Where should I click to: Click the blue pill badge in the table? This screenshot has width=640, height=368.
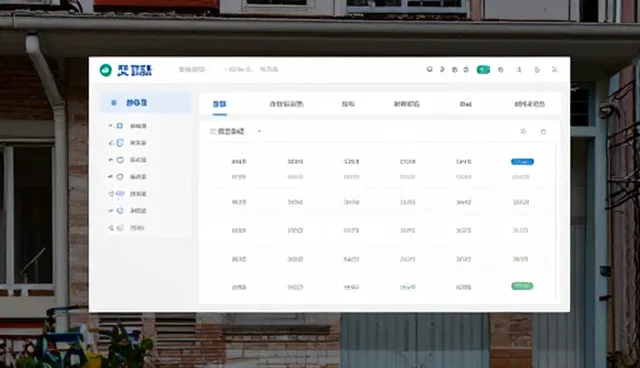(522, 162)
